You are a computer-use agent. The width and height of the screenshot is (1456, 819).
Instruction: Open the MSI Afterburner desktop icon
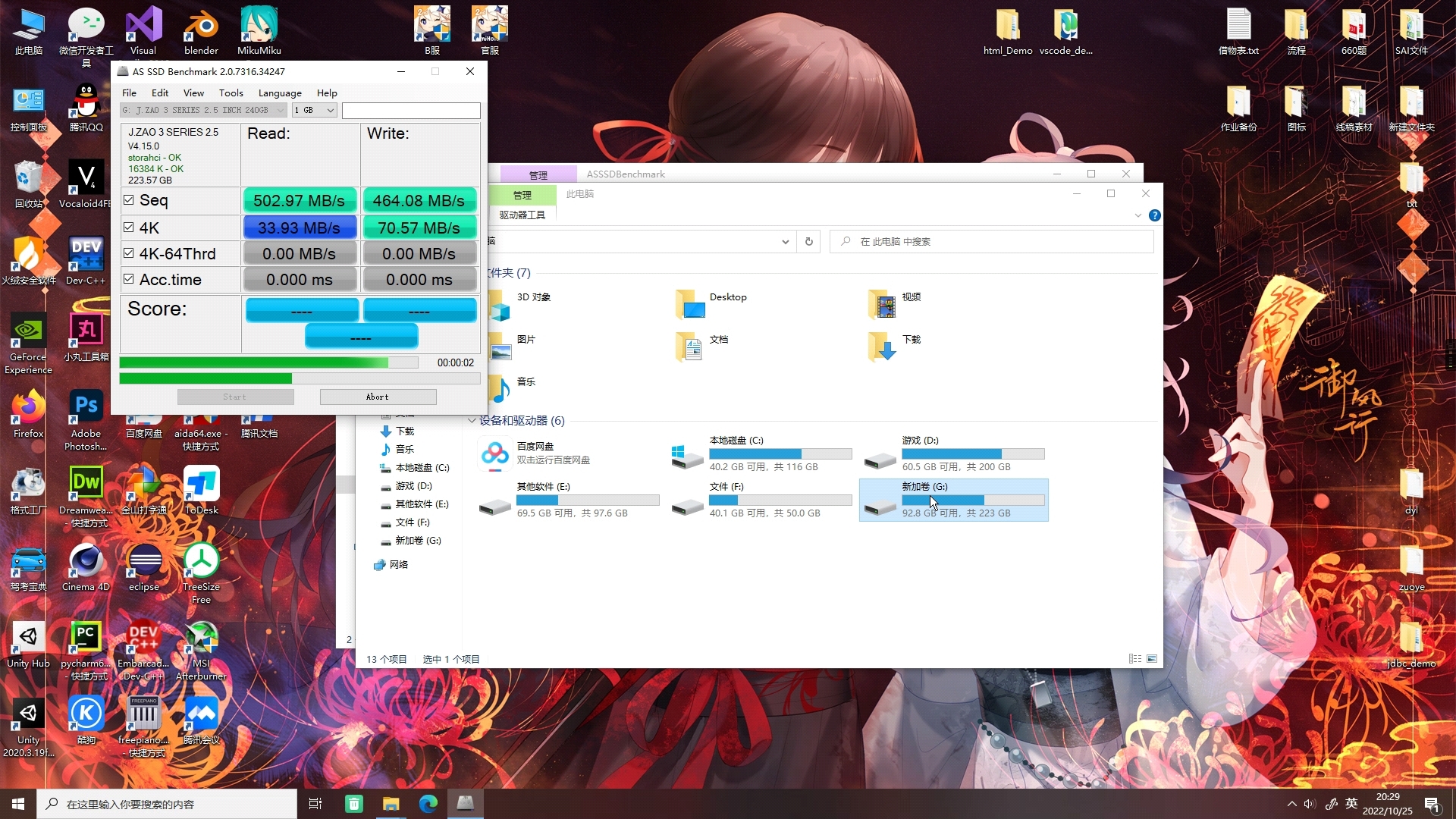(201, 650)
